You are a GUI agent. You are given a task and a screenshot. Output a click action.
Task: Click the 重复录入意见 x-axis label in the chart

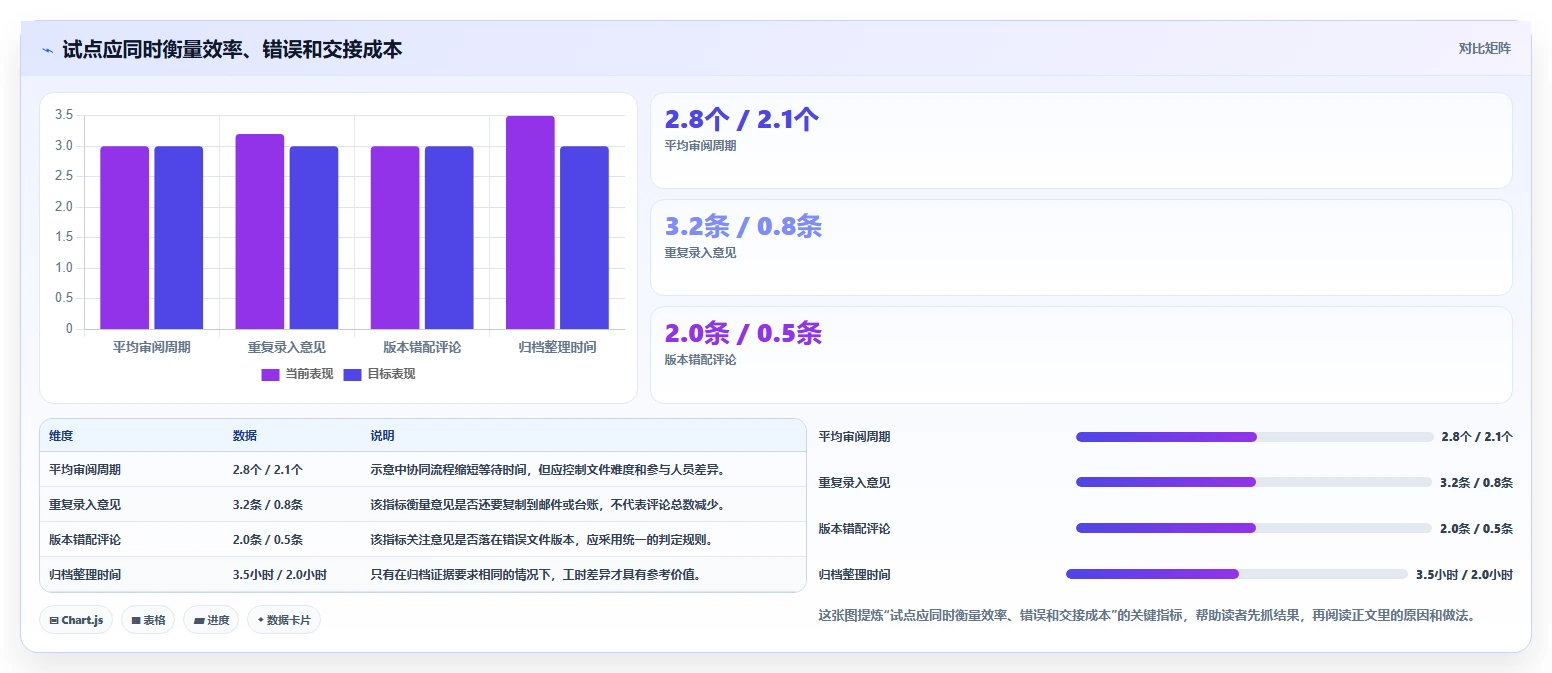click(x=287, y=347)
